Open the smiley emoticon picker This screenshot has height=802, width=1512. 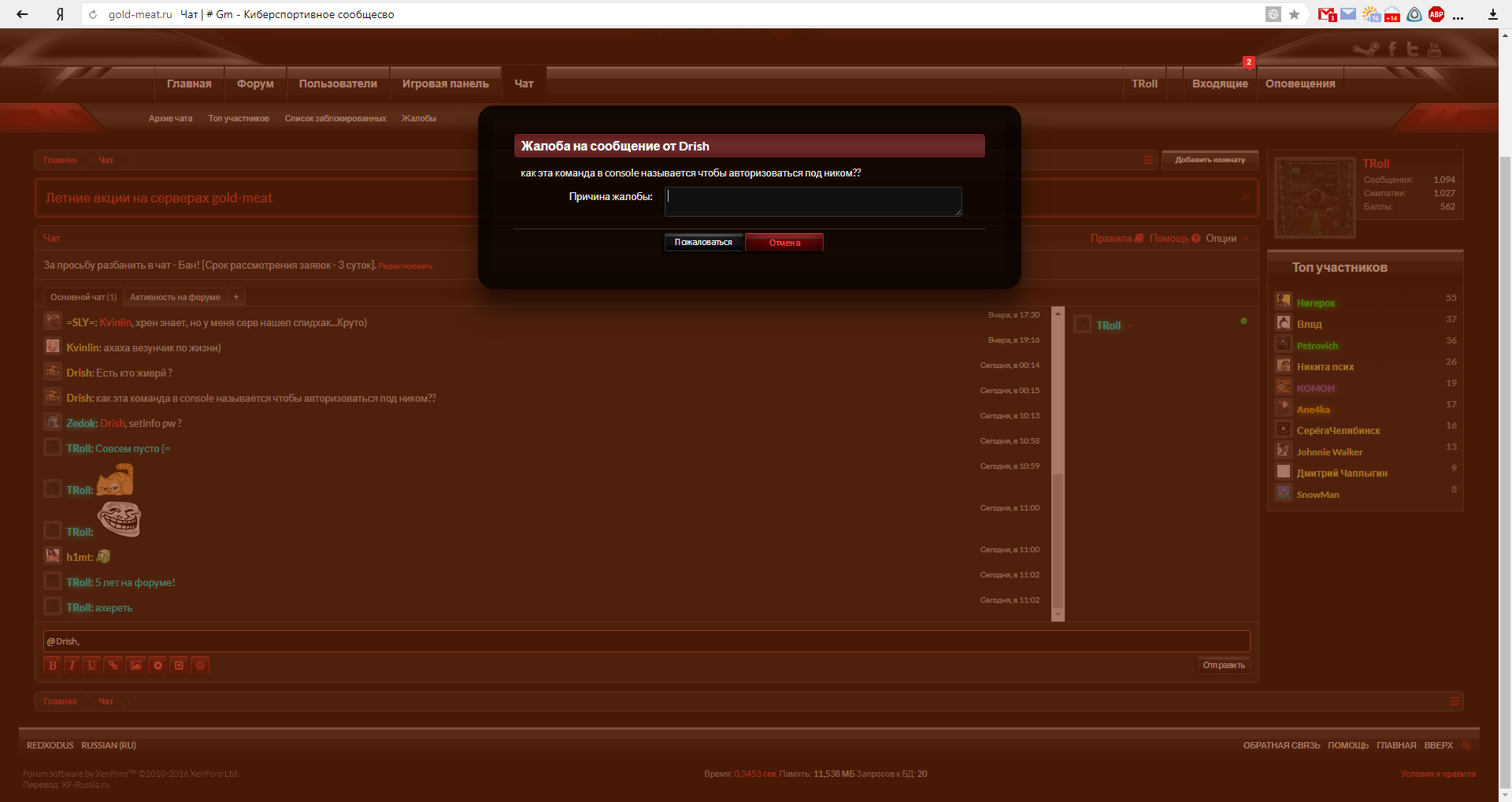(200, 666)
